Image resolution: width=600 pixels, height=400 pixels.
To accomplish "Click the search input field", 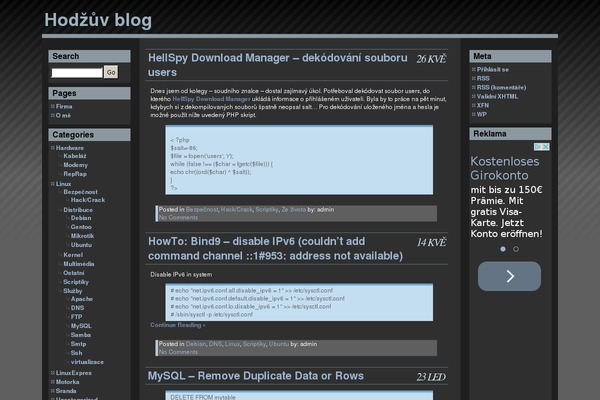I will click(77, 72).
